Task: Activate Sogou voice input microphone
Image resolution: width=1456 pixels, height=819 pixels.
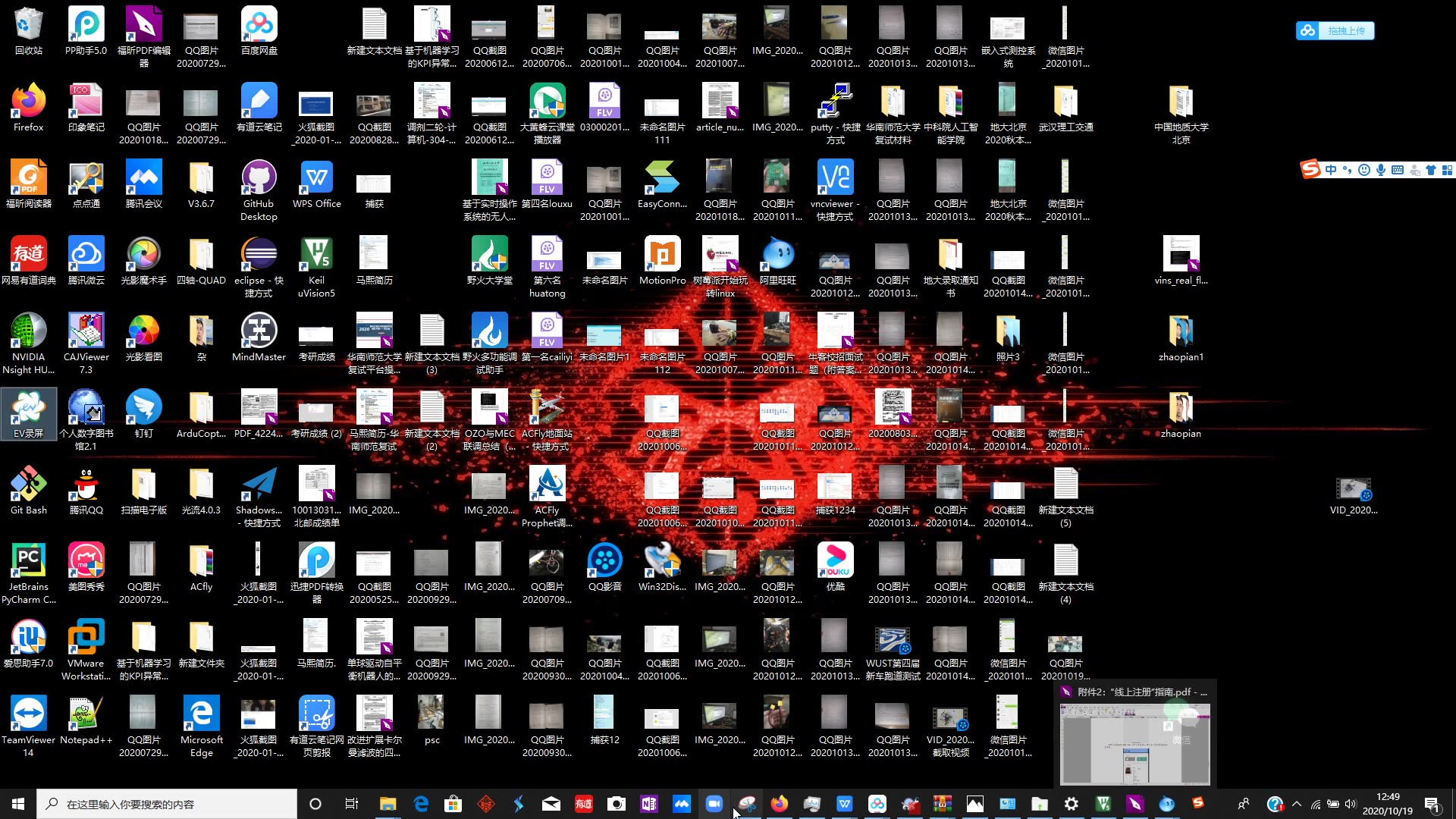Action: click(x=1381, y=170)
